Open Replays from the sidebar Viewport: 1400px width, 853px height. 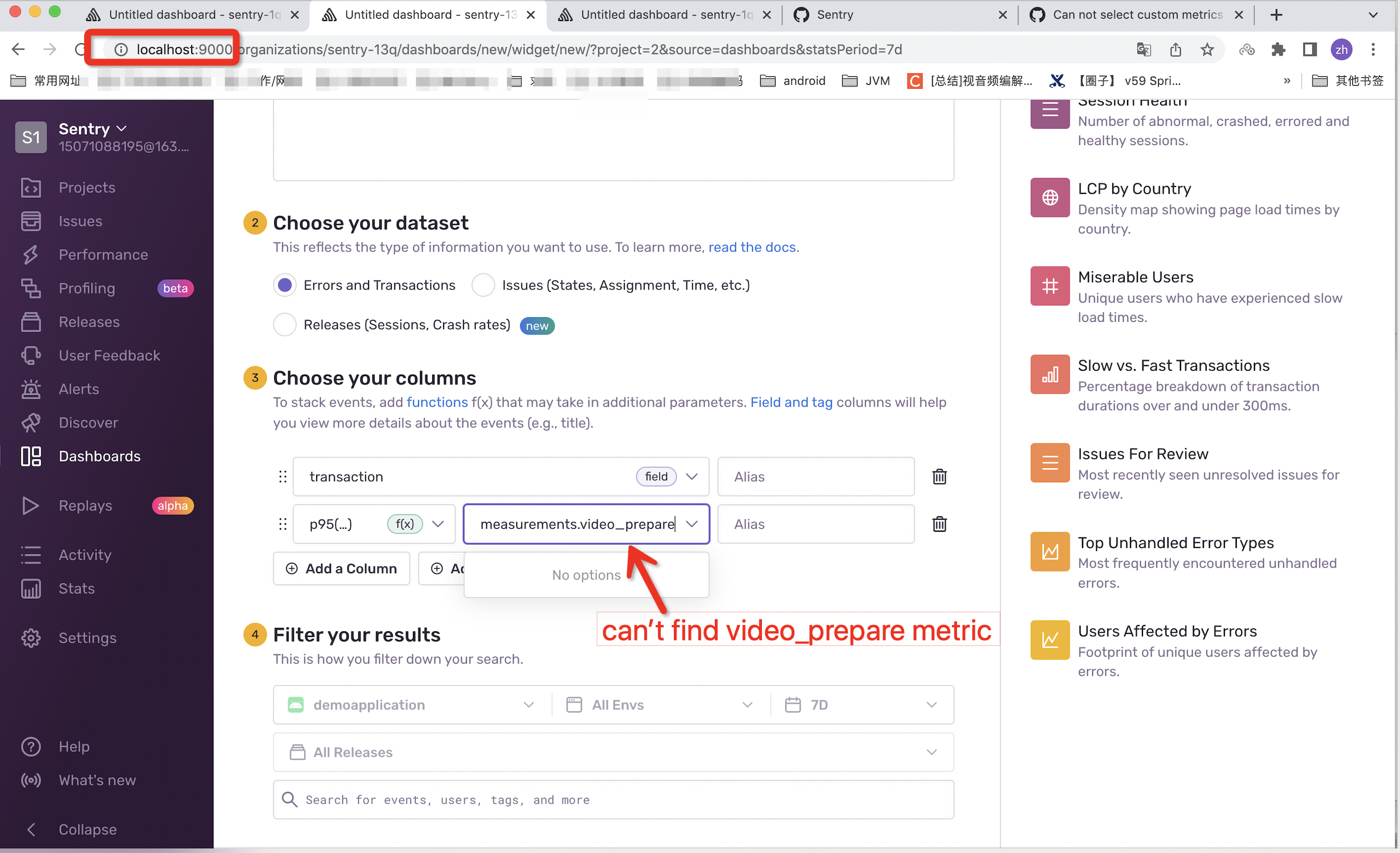pos(85,505)
